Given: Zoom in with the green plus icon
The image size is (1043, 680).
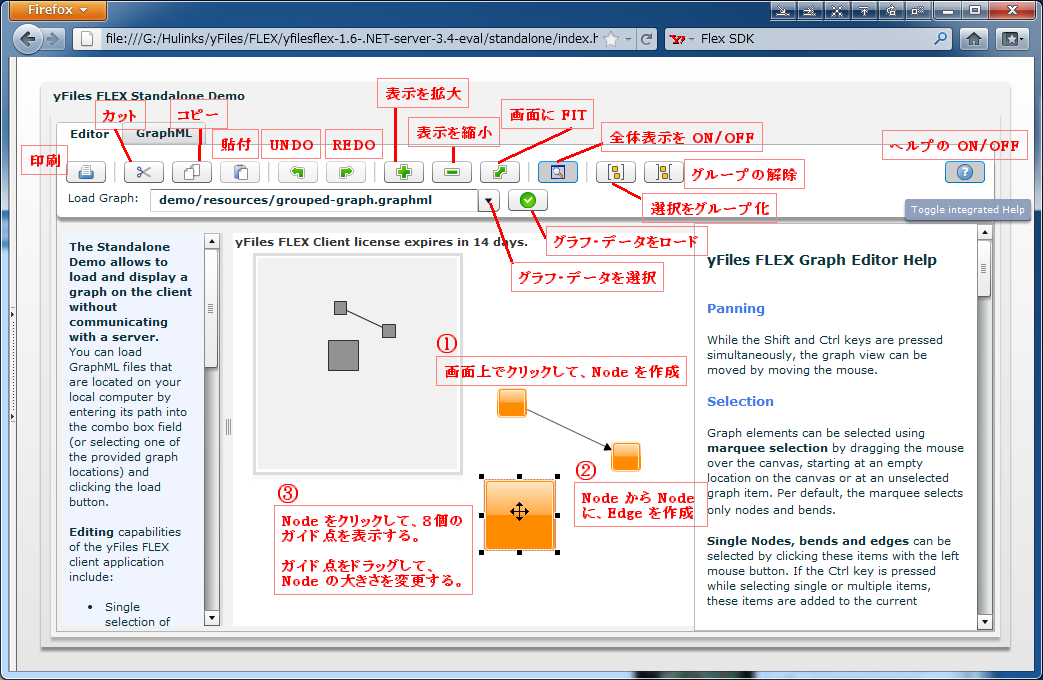Looking at the screenshot, I should point(403,172).
